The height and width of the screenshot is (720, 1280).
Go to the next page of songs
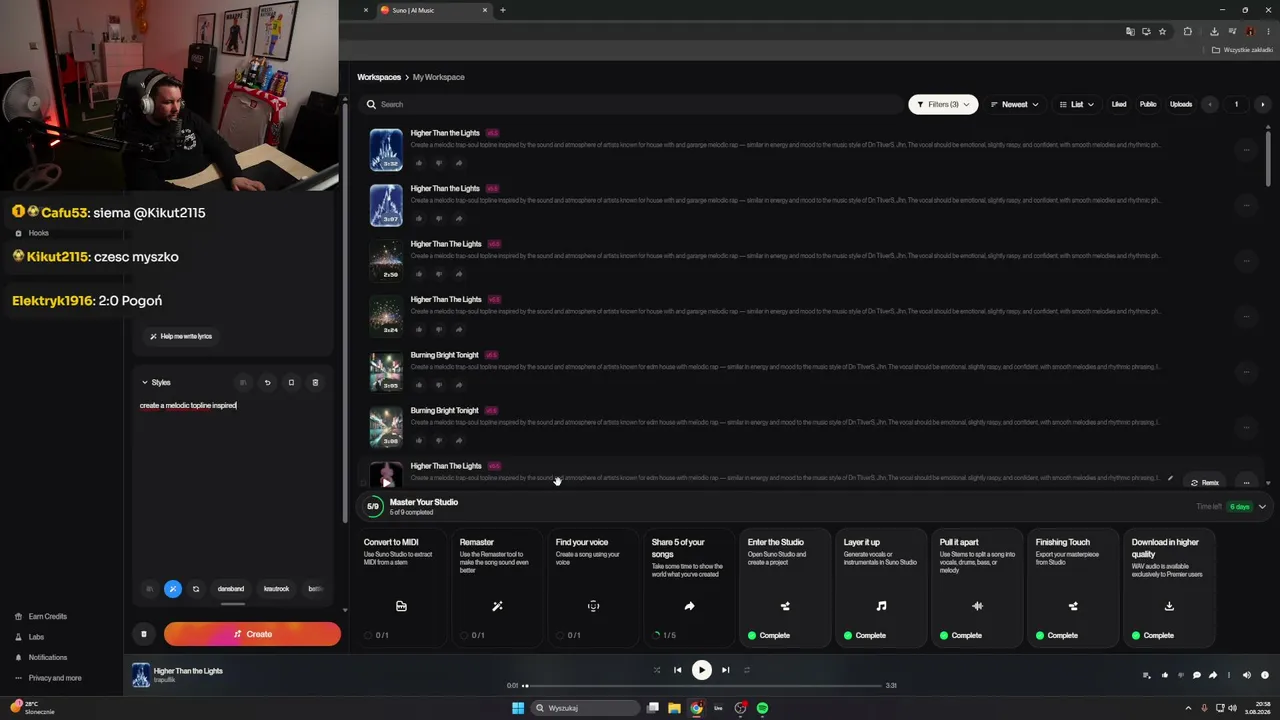[x=1262, y=104]
